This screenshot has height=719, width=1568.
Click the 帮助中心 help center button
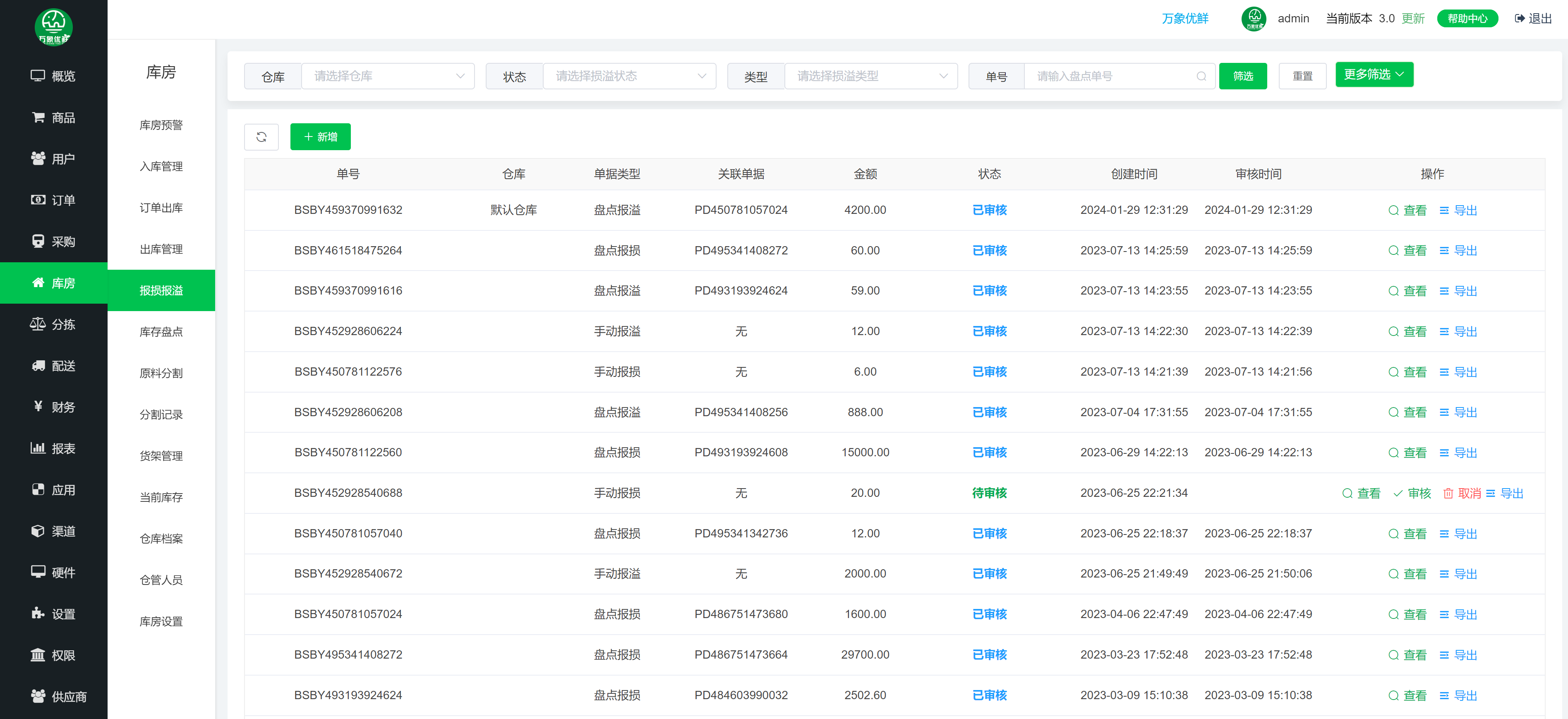click(1467, 19)
